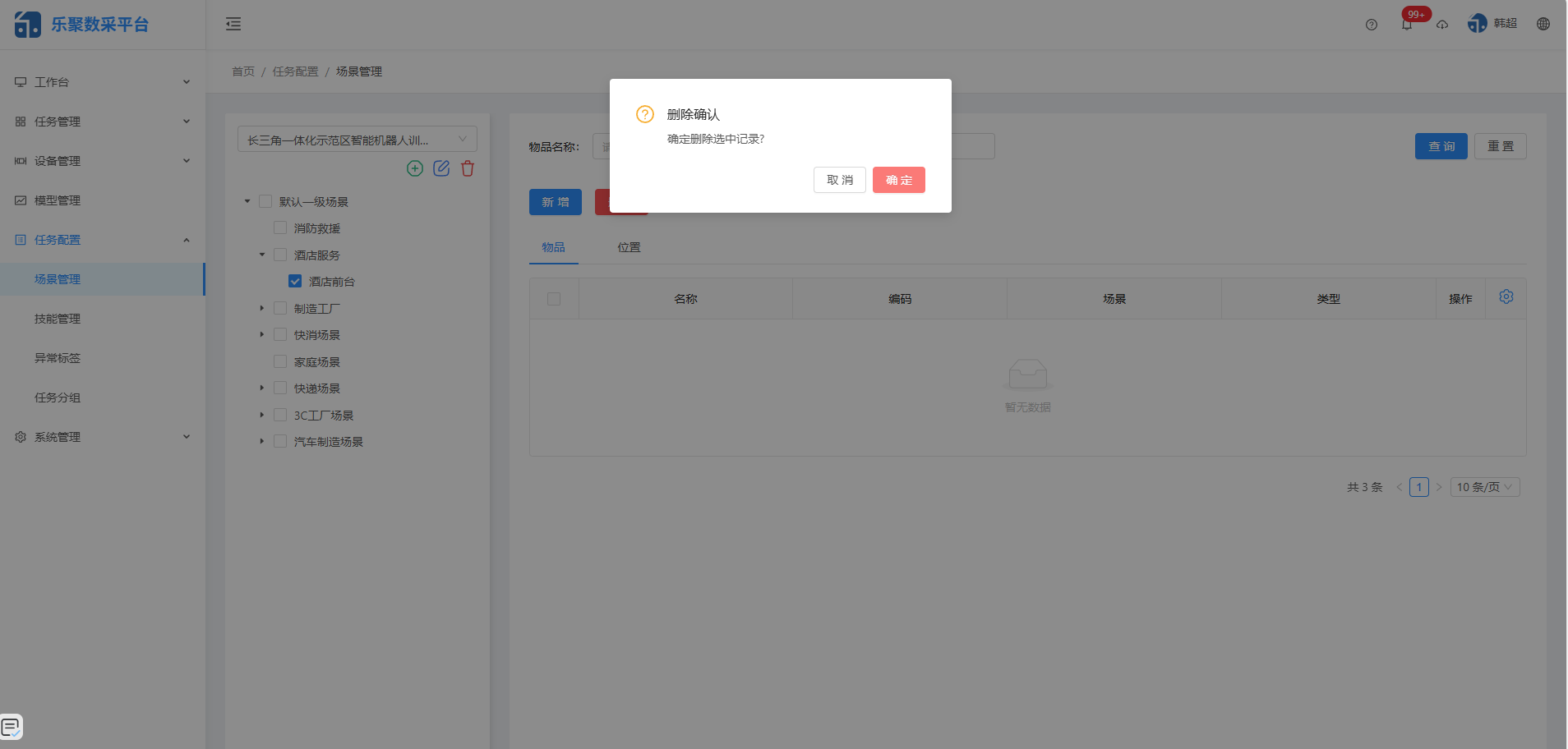Image resolution: width=1568 pixels, height=749 pixels.
Task: Open table column settings gear
Action: click(1506, 296)
